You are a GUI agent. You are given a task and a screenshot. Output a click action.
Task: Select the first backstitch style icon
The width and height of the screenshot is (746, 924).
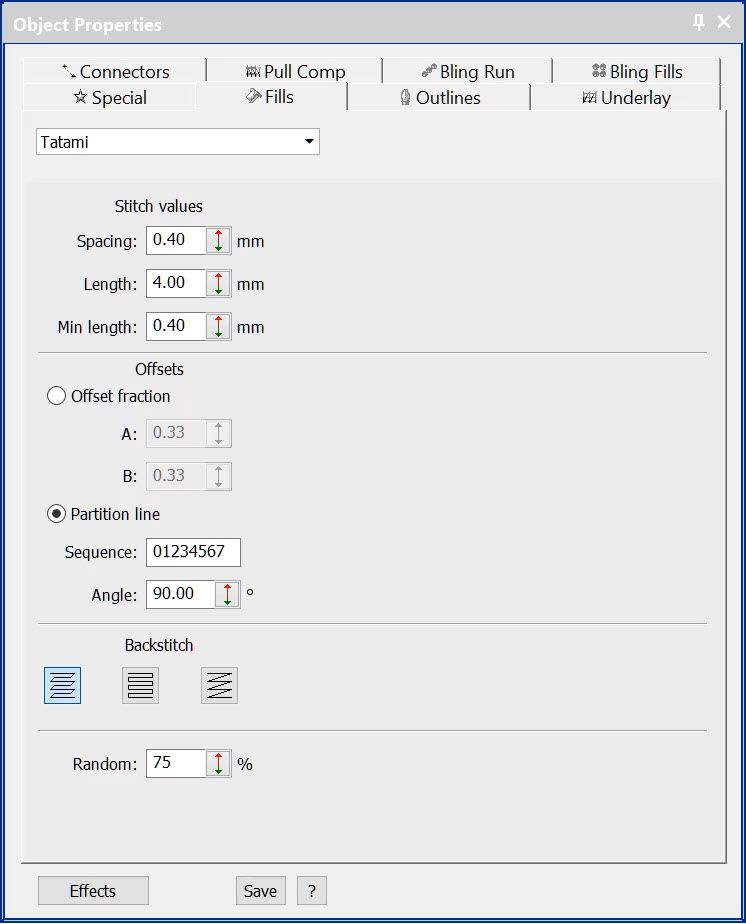click(x=62, y=686)
